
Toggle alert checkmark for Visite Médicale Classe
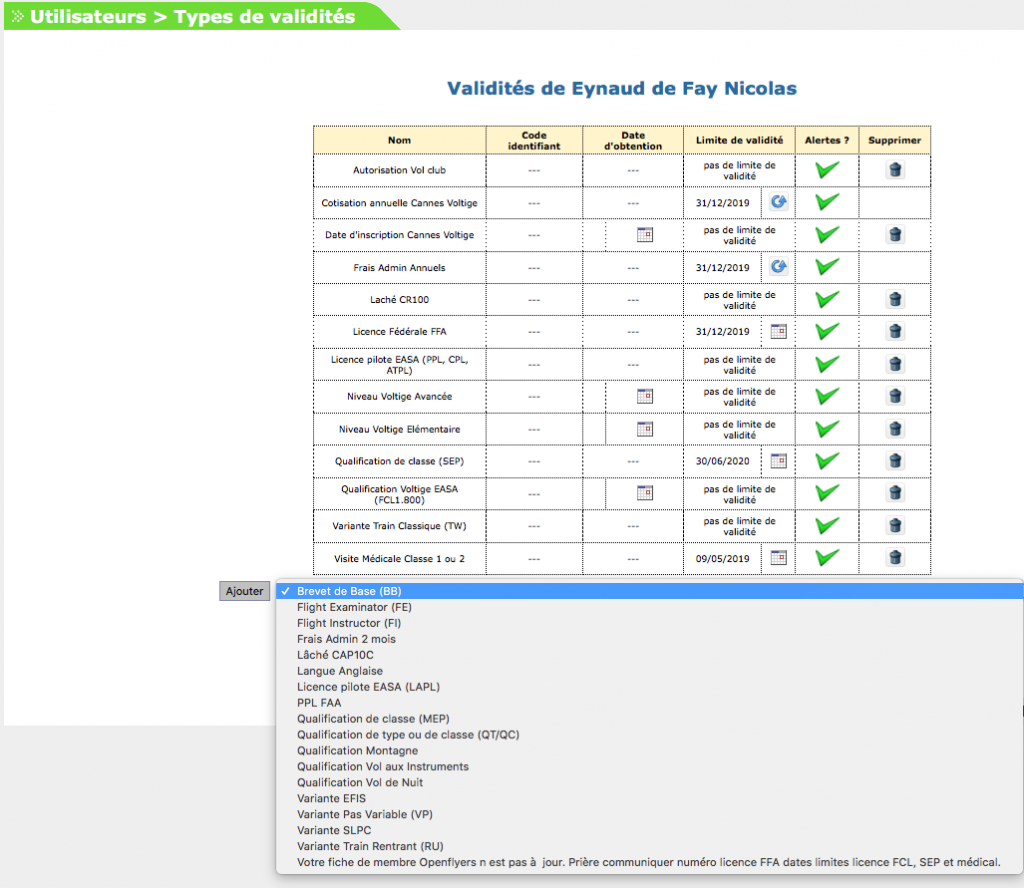click(x=827, y=557)
